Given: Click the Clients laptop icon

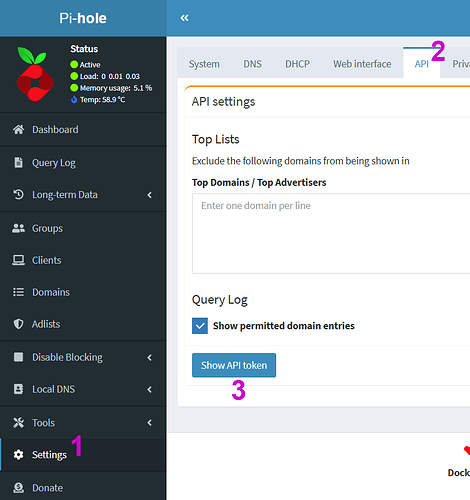Looking at the screenshot, I should coord(18,260).
